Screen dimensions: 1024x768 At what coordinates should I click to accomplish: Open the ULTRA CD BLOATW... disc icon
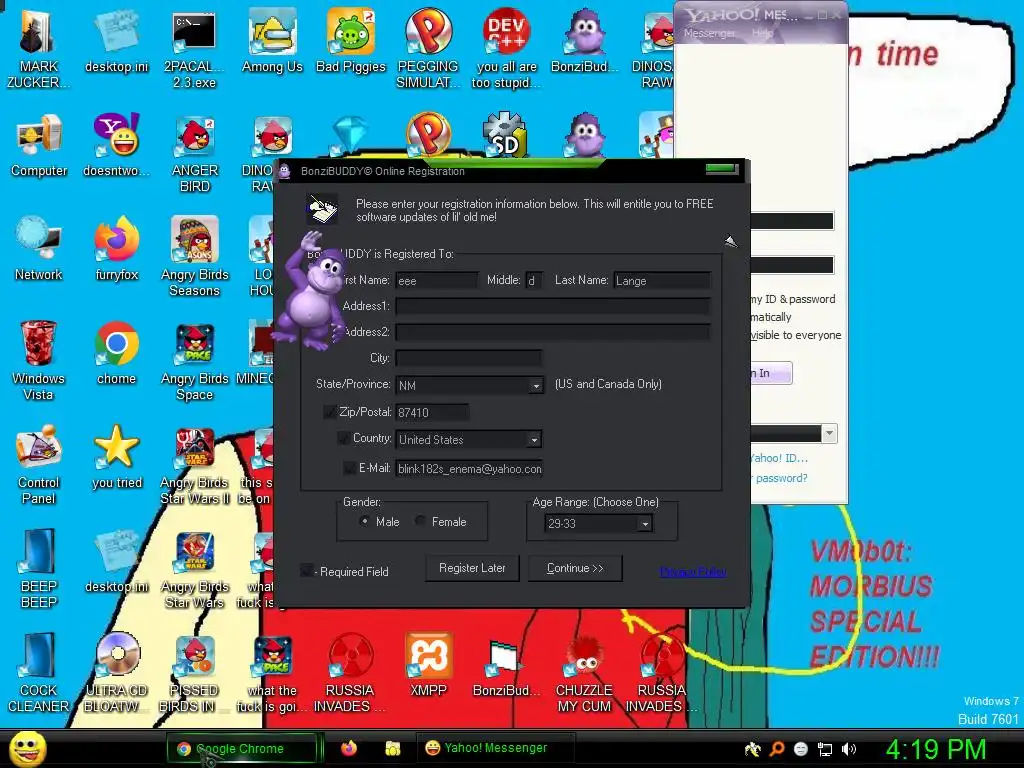click(x=116, y=671)
